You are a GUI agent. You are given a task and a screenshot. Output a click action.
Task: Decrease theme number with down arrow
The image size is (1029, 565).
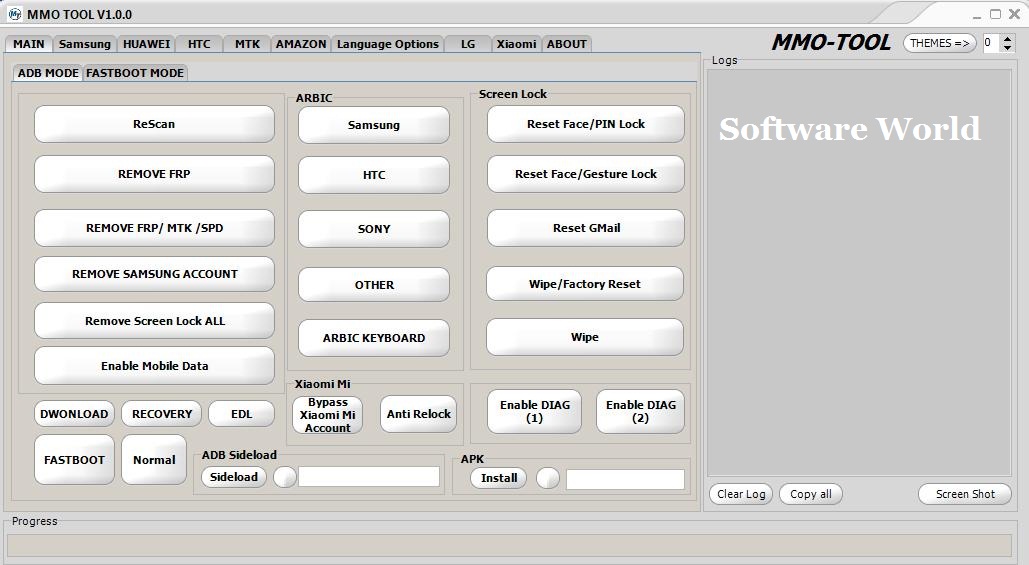(1008, 49)
